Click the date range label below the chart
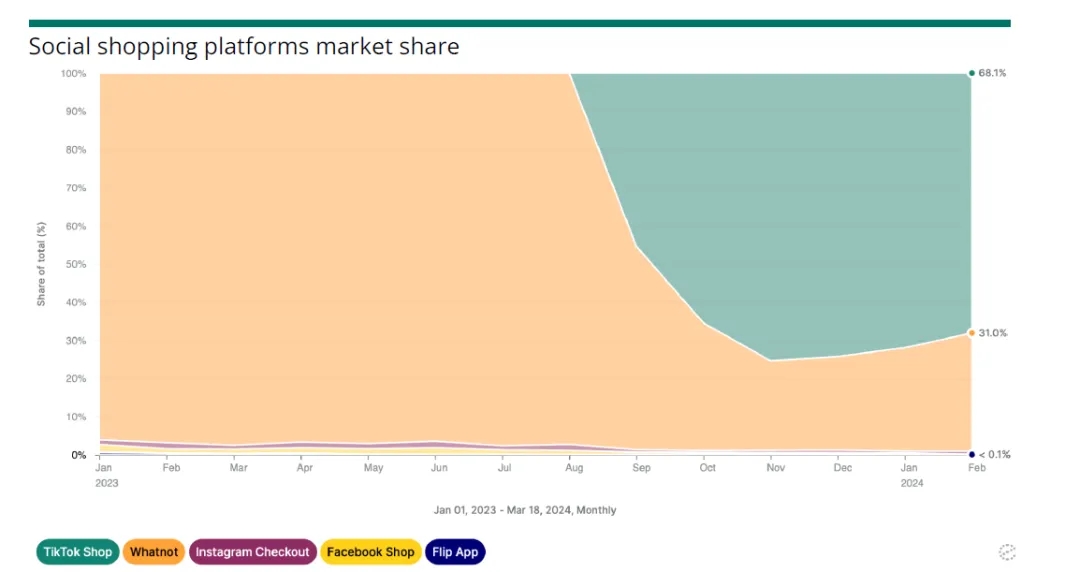 pyautogui.click(x=525, y=510)
